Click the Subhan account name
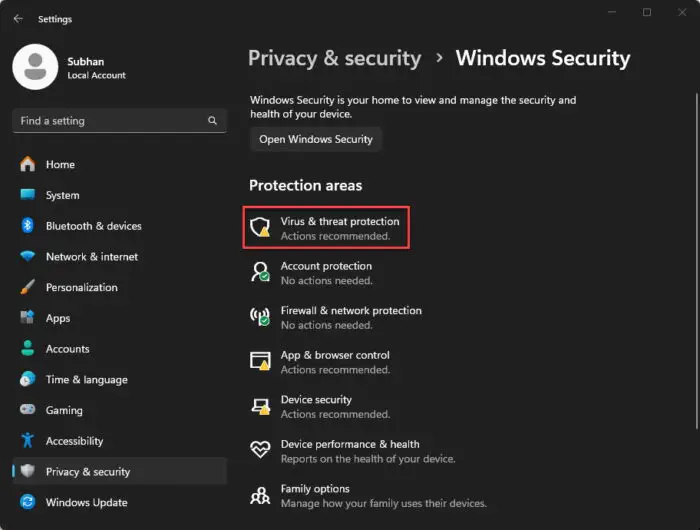 (86, 62)
